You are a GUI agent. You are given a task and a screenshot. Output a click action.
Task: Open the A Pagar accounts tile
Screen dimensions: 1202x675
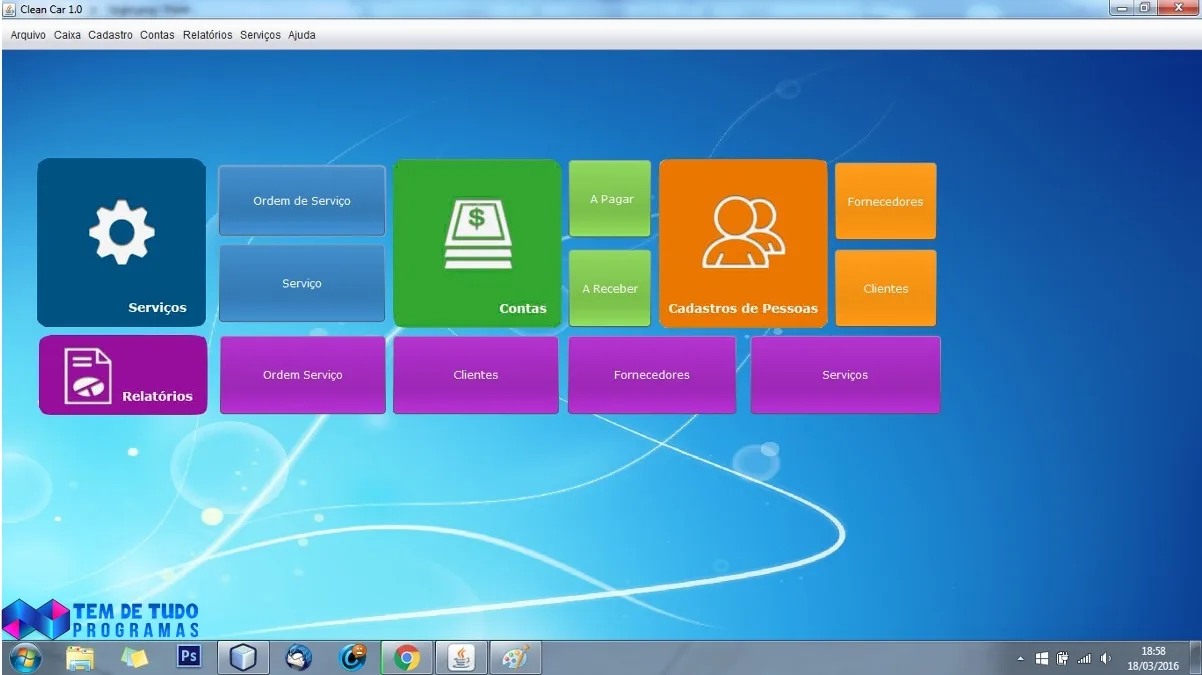(x=610, y=199)
